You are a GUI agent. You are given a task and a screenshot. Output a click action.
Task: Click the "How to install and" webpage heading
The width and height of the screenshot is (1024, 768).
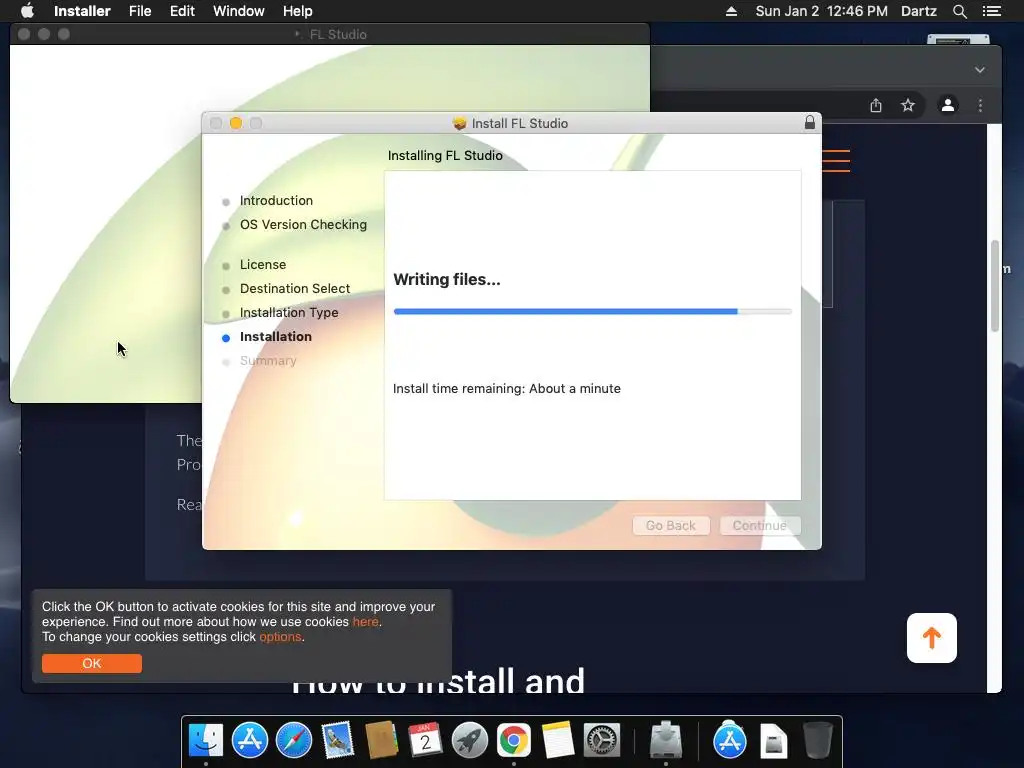coord(438,681)
